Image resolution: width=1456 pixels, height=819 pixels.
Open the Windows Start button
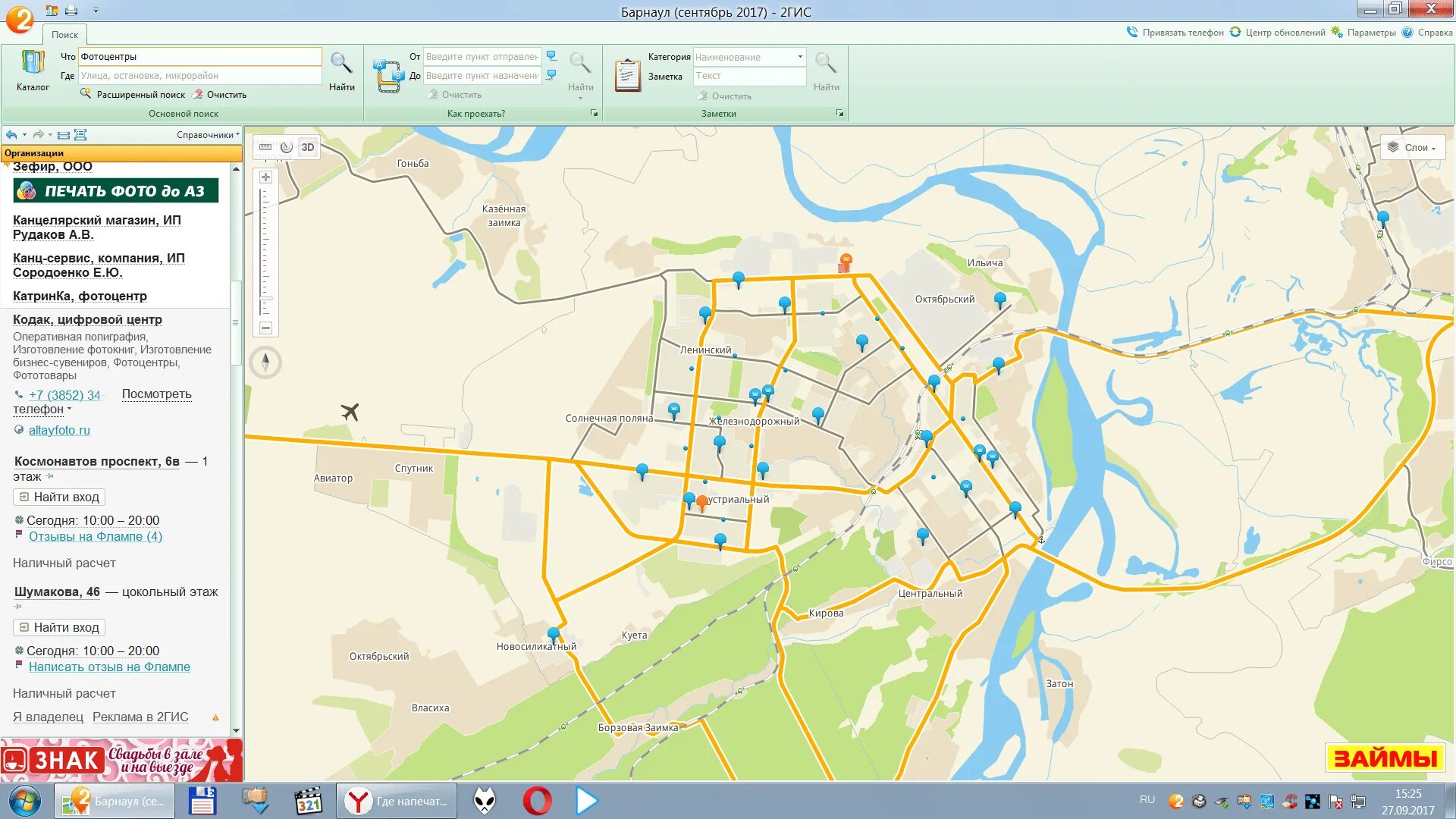(24, 801)
